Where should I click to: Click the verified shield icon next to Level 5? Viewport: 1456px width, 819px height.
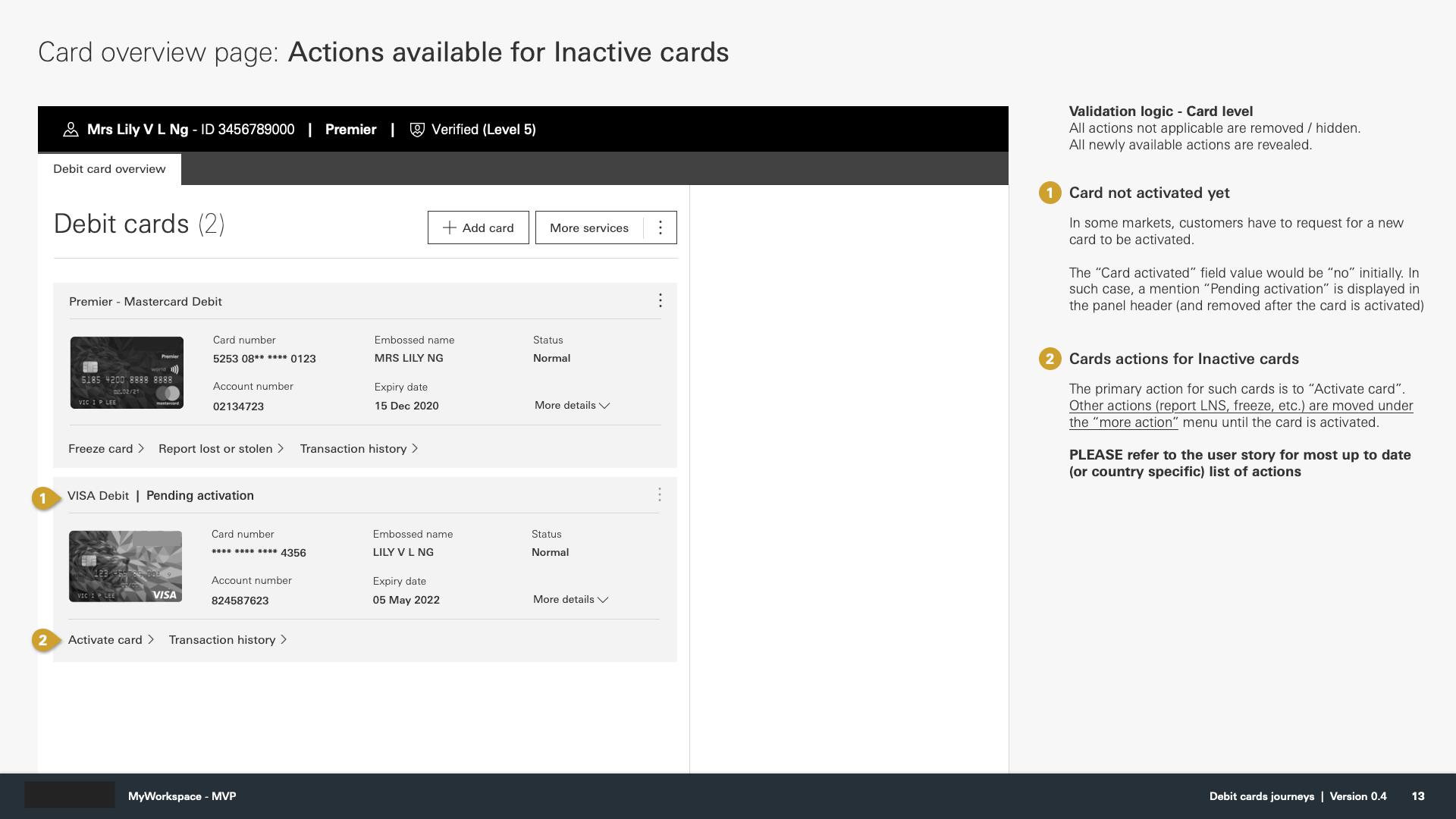(x=416, y=129)
